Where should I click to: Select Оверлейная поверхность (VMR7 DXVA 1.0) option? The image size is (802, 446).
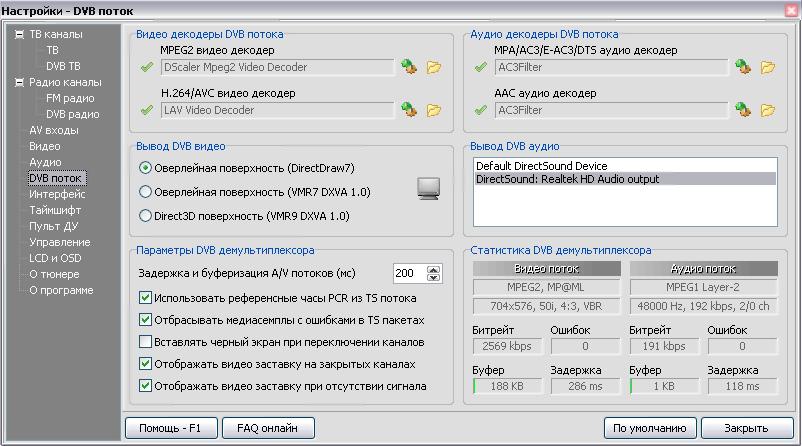(x=146, y=192)
